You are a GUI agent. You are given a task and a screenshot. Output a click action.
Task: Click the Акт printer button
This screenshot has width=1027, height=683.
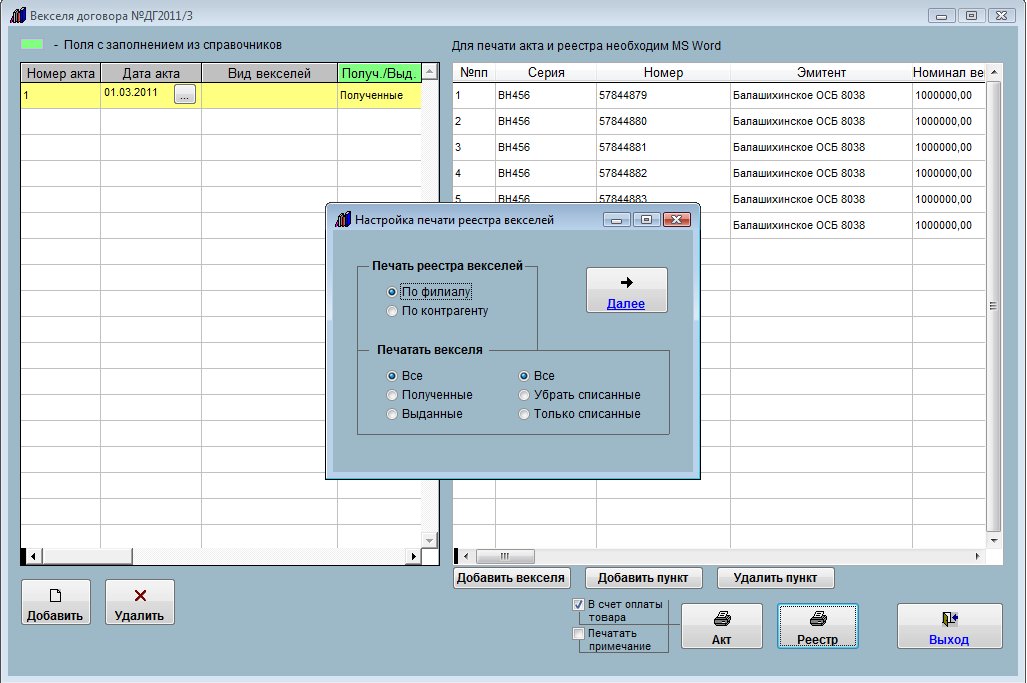pyautogui.click(x=721, y=627)
